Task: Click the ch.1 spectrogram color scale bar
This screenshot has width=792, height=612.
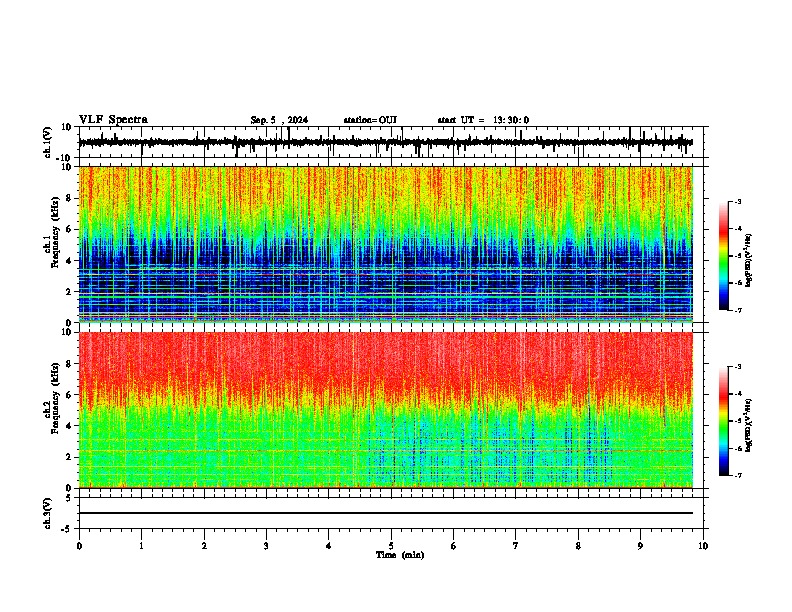Action: (724, 256)
